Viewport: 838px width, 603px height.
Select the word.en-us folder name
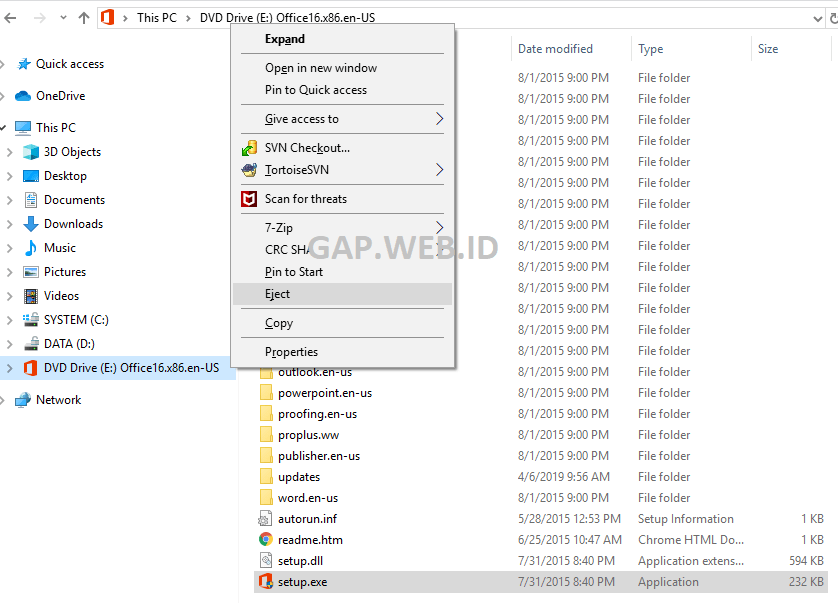[308, 498]
